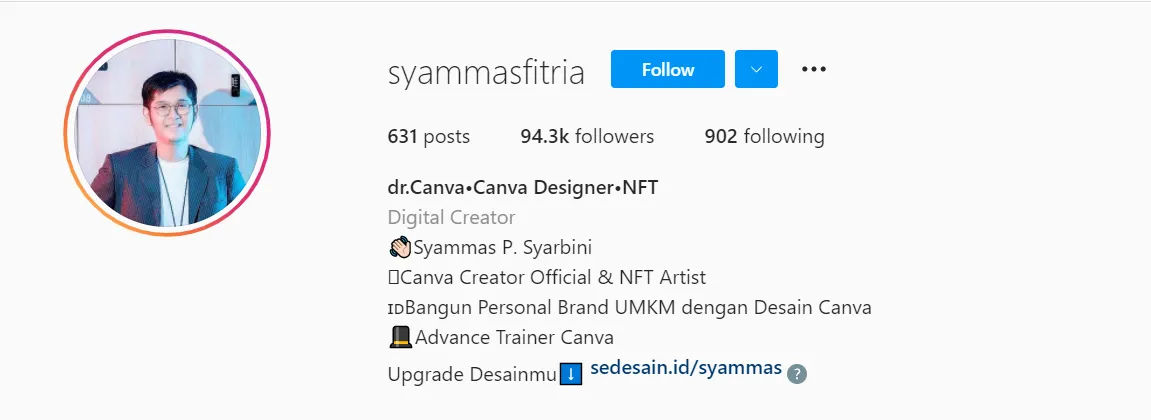Open the three-dot more options menu
1151x420 pixels.
tap(813, 69)
